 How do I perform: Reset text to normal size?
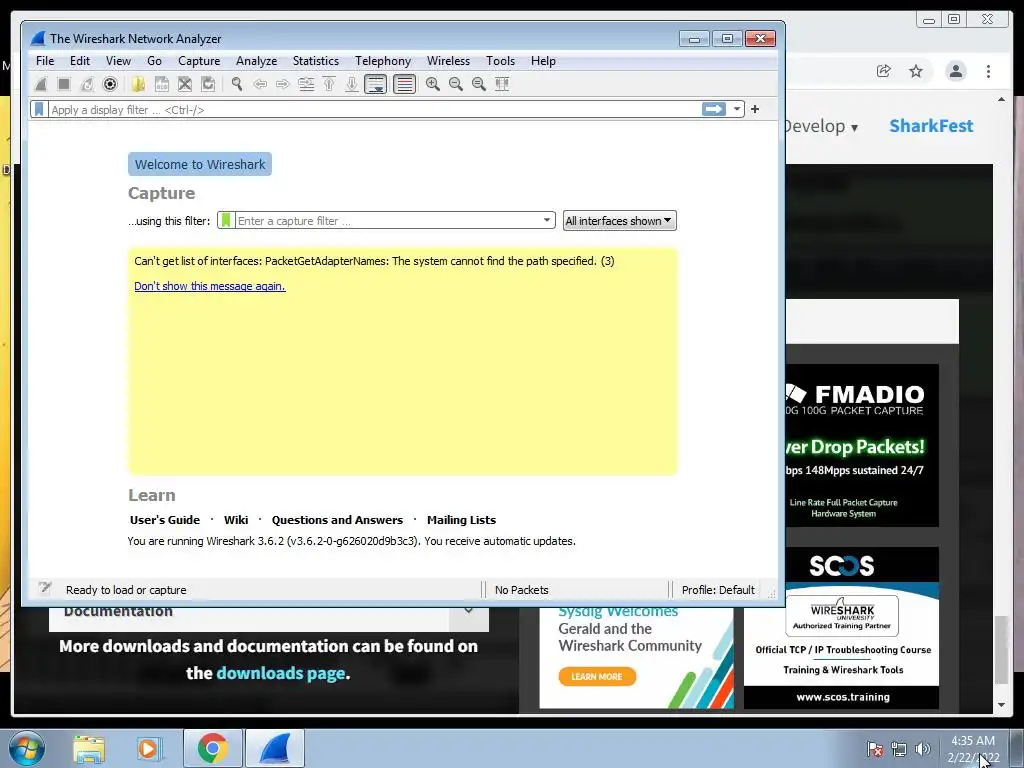[479, 84]
